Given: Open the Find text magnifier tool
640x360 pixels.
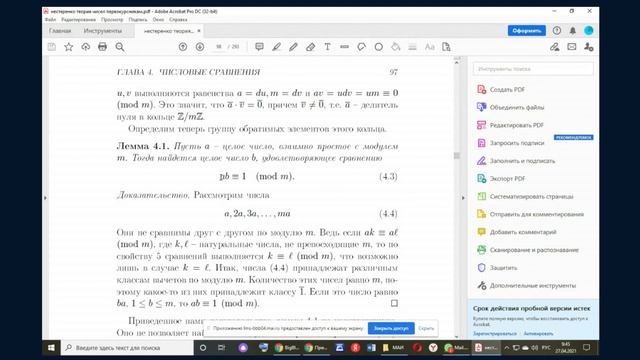Looking at the screenshot, I should pos(120,47).
